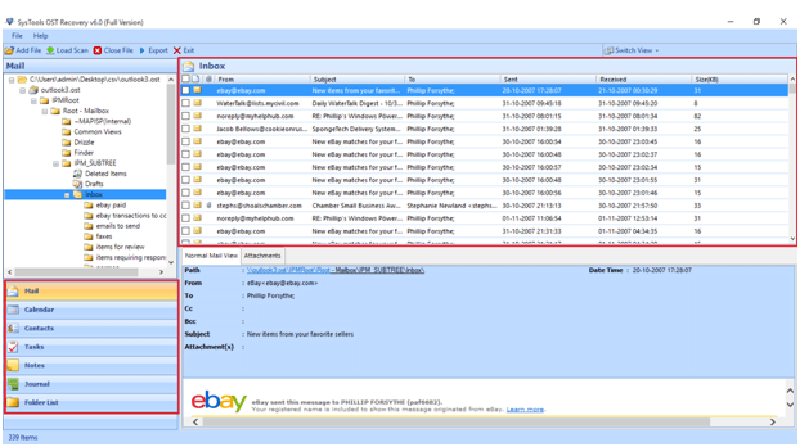Collapse the Root - Mailbox tree node
This screenshot has height=448, width=798.
pyautogui.click(x=45, y=110)
